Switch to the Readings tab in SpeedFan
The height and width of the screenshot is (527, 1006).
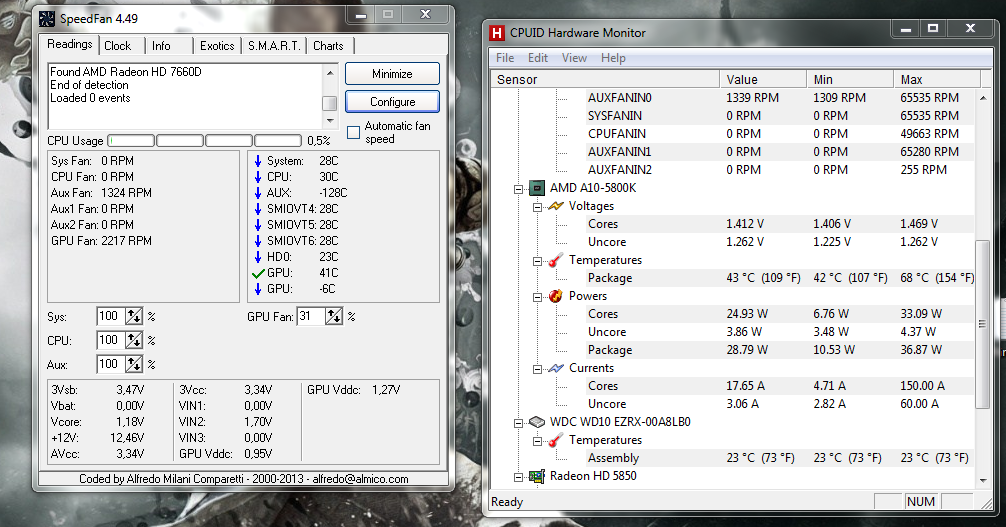[x=70, y=44]
